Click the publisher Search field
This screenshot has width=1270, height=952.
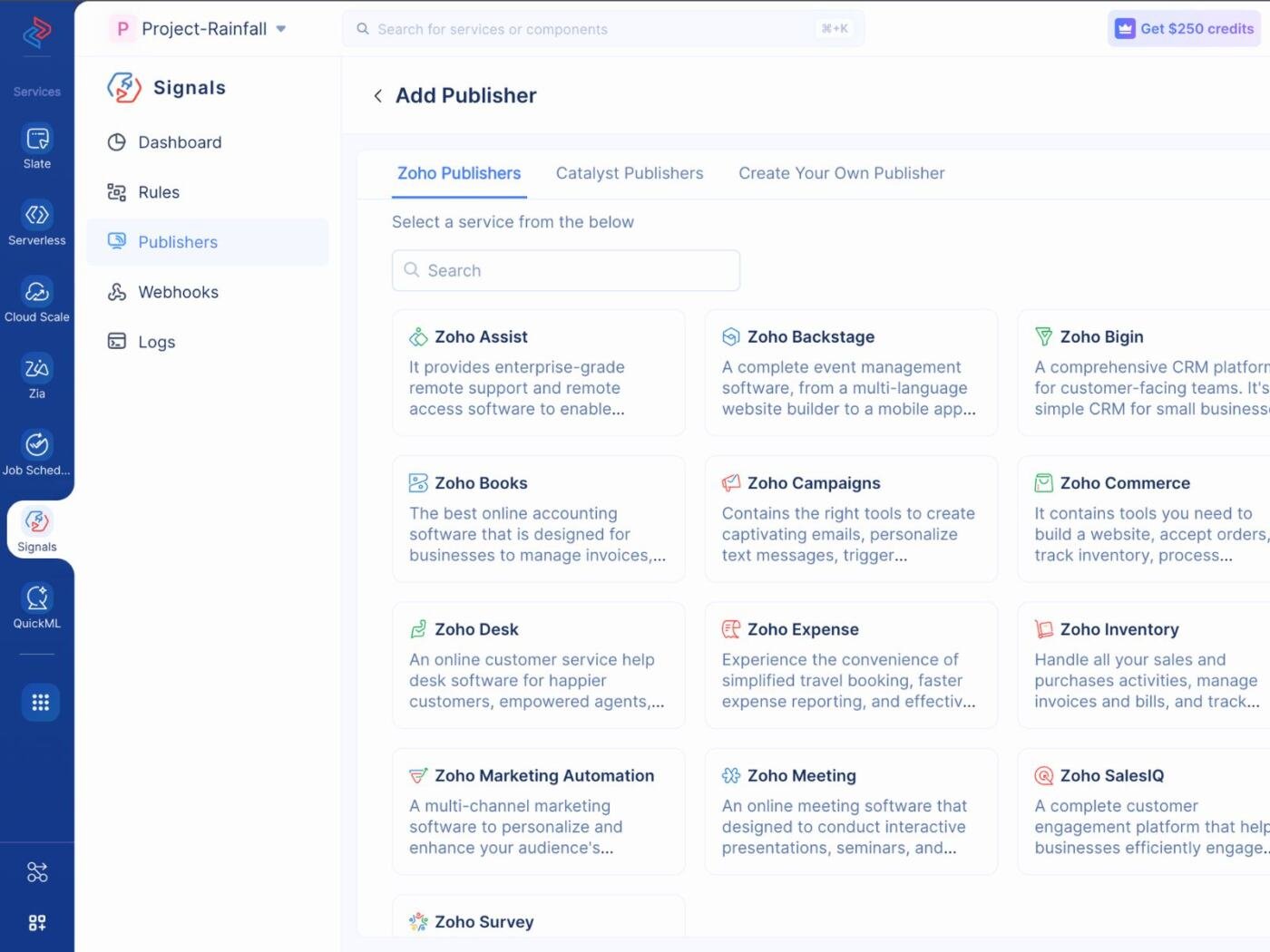(x=566, y=270)
